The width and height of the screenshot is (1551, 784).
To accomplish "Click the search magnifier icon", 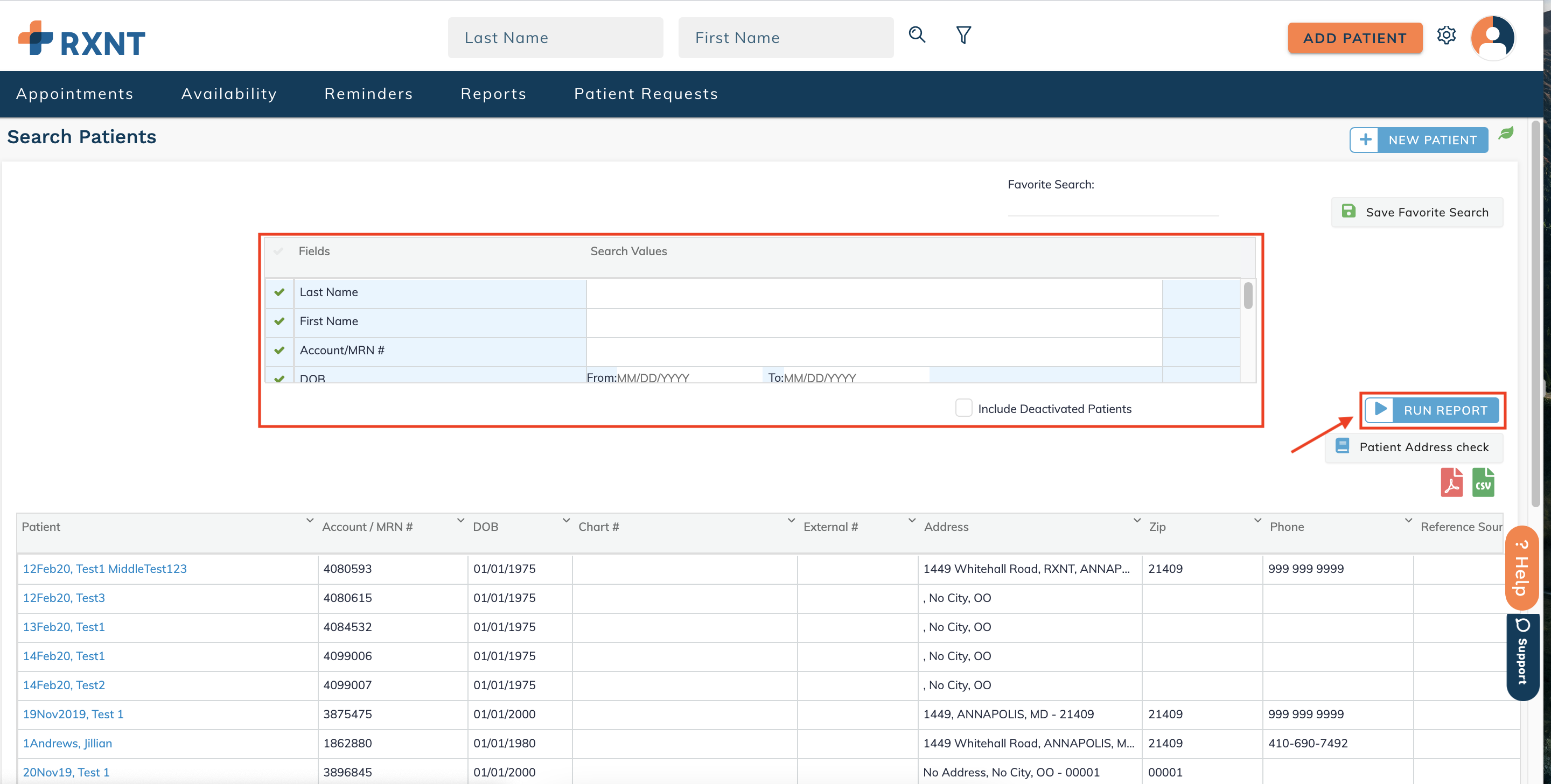I will [917, 35].
